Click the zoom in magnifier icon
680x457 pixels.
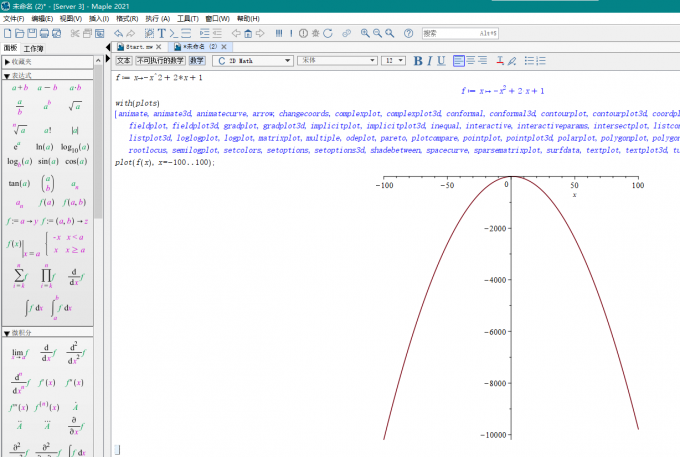pos(365,33)
